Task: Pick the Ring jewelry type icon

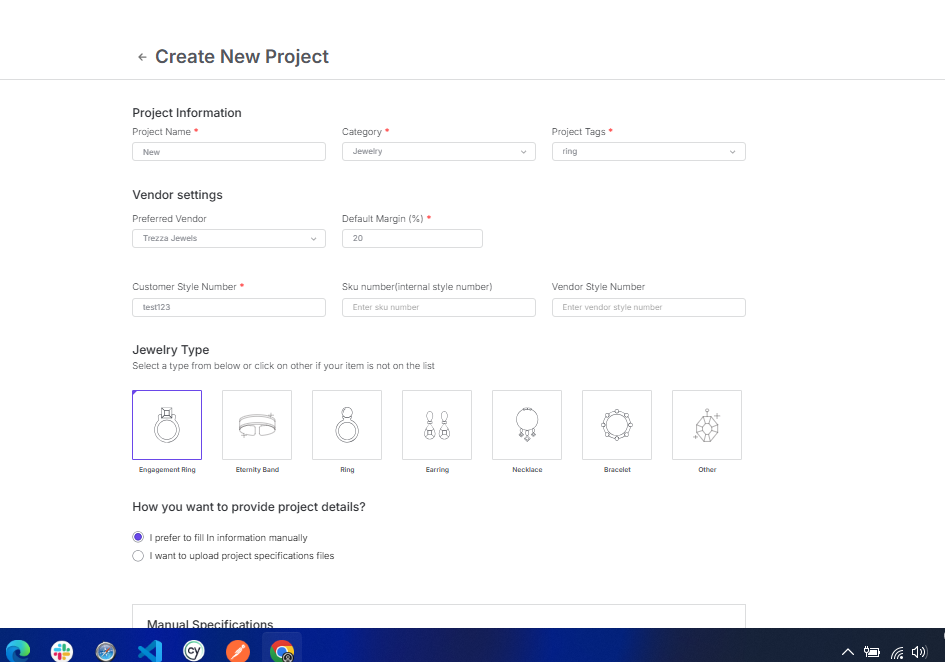Action: click(x=347, y=425)
